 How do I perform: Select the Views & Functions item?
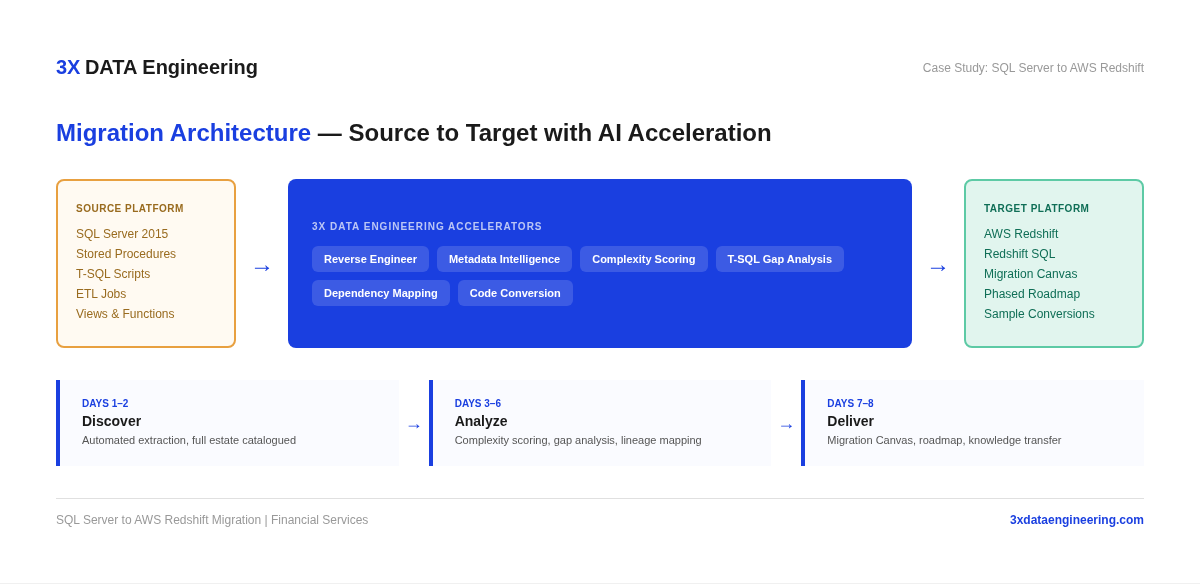pos(125,314)
